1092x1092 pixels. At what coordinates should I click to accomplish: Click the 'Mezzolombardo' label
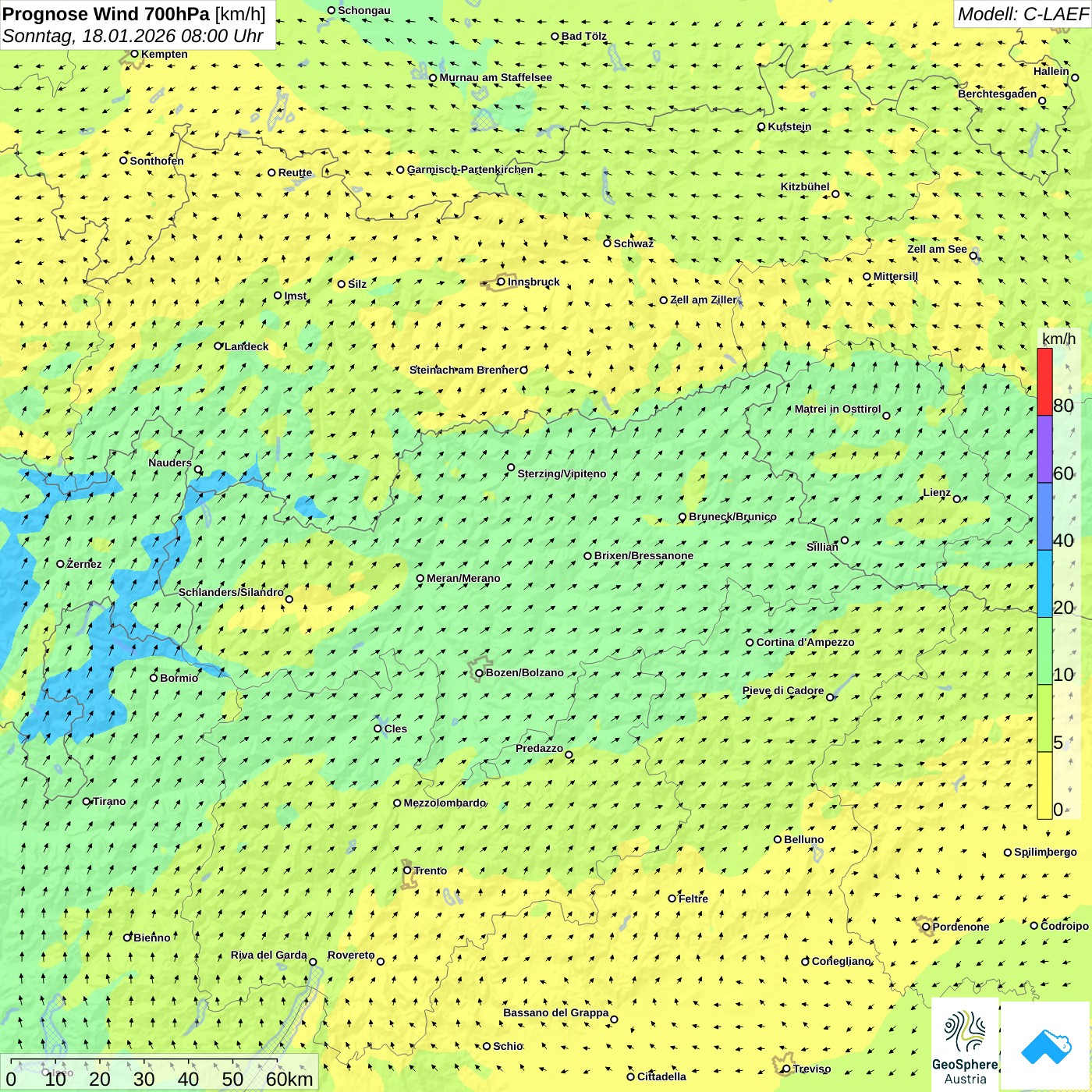click(x=445, y=803)
